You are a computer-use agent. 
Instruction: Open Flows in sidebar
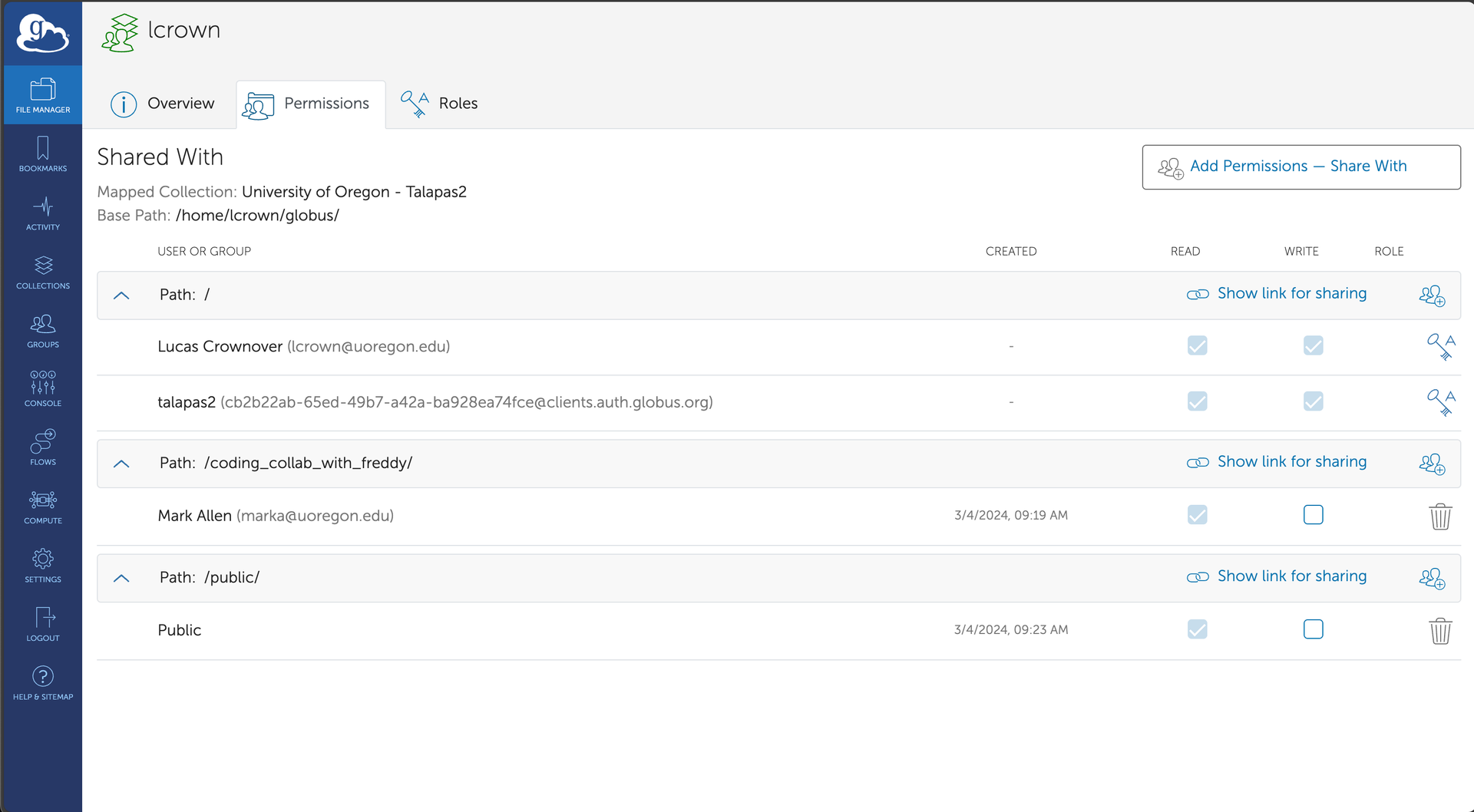tap(43, 447)
